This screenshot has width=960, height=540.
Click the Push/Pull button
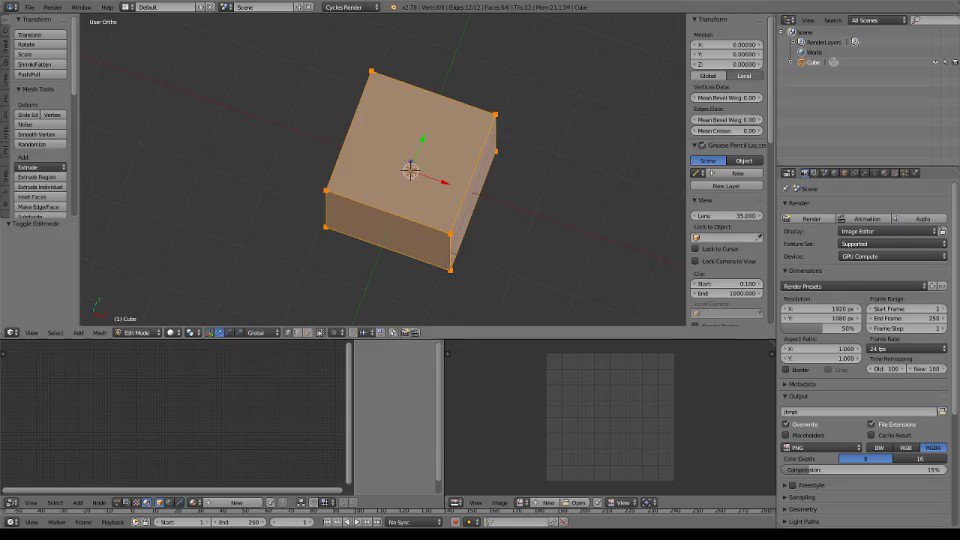[40, 74]
